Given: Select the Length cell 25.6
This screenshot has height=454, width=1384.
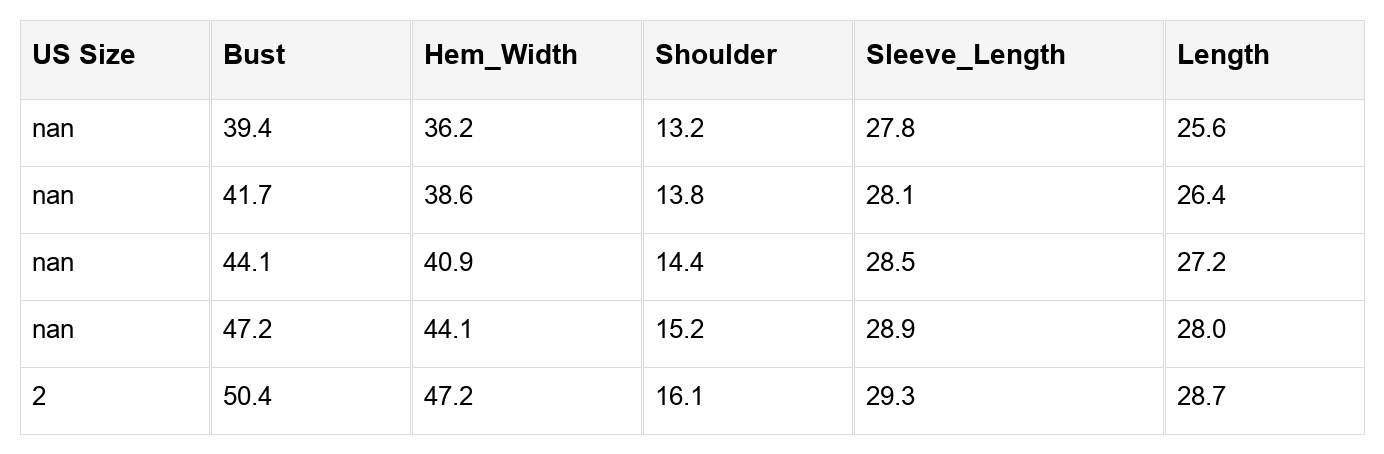Looking at the screenshot, I should pyautogui.click(x=1201, y=129).
